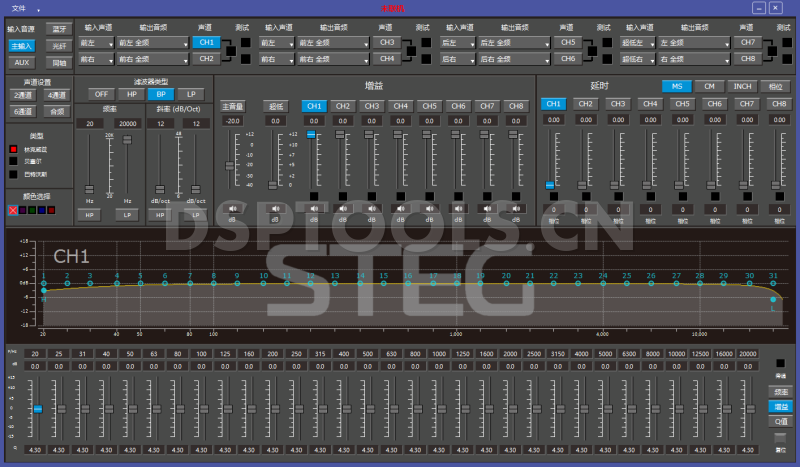This screenshot has height=467, width=800.
Task: Click the 20 Hz EQ band slider handle
Action: (x=38, y=409)
